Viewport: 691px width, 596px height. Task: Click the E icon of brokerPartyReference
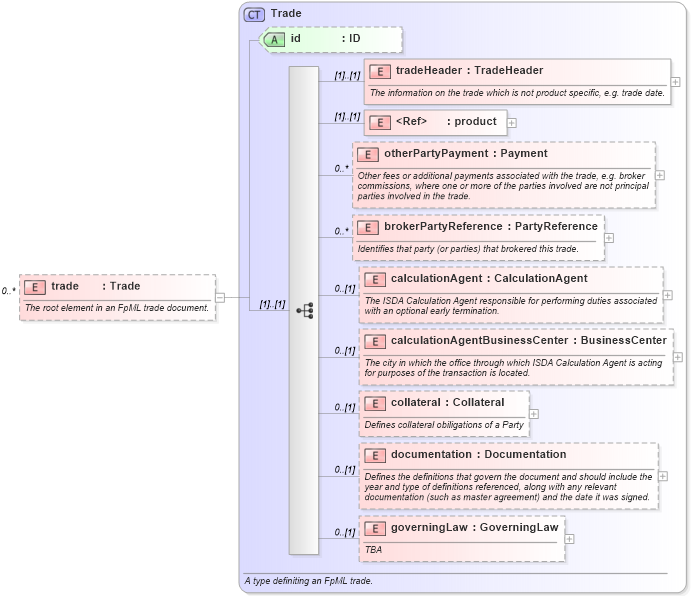(368, 227)
